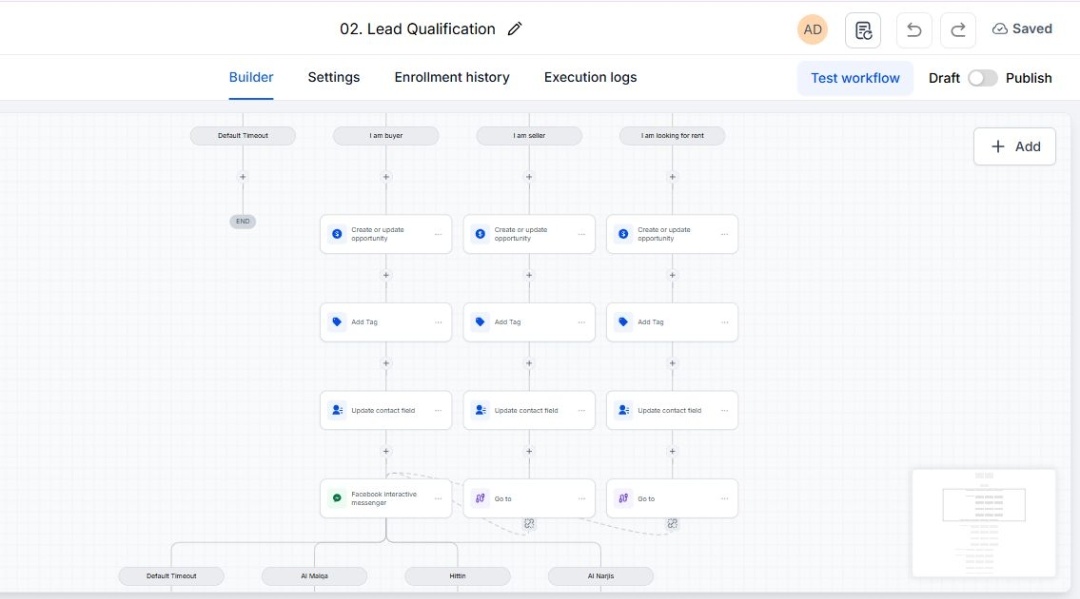Viewport: 1080px width, 599px height.
Task: Open buyer Create or update opportunity node
Action: click(x=386, y=234)
